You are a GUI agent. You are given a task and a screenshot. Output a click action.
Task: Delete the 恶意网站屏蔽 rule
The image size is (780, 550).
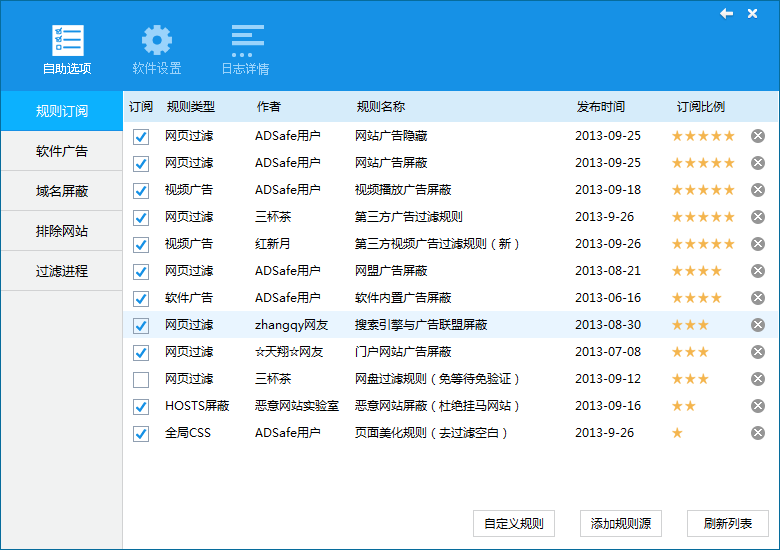tap(758, 406)
